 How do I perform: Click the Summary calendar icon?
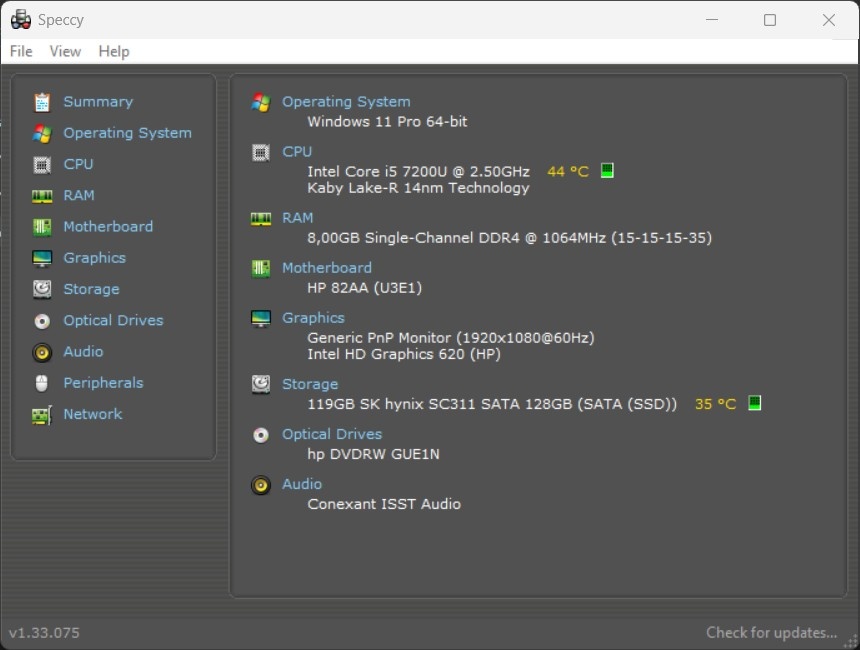tap(41, 101)
